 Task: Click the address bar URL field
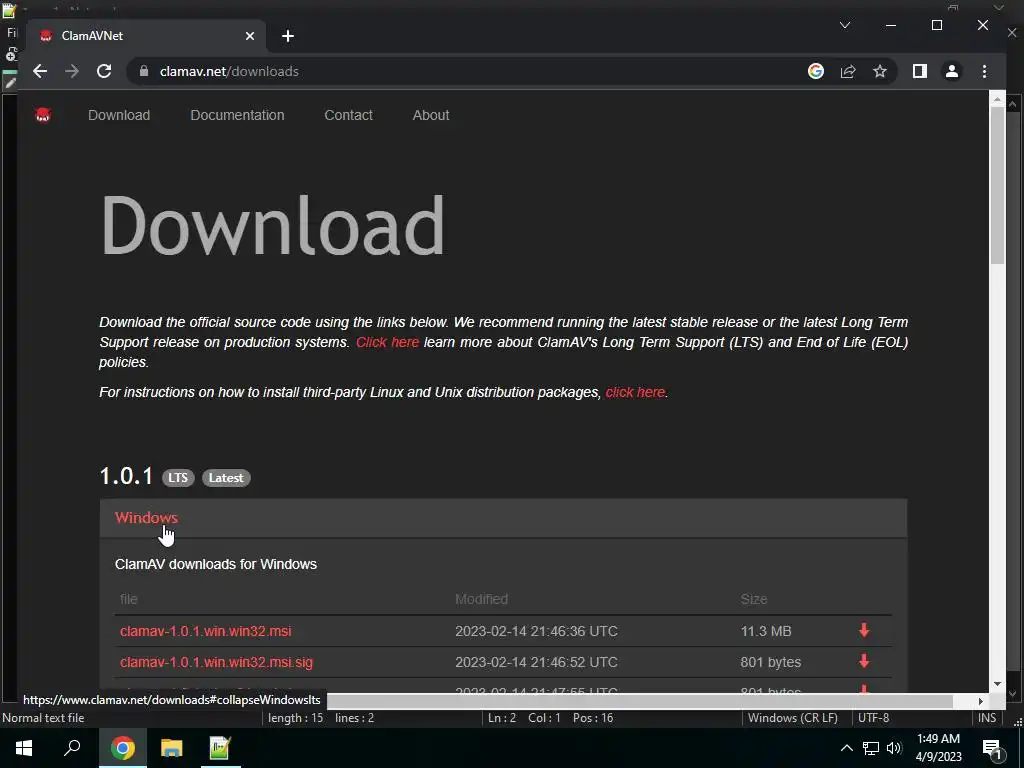coord(470,71)
